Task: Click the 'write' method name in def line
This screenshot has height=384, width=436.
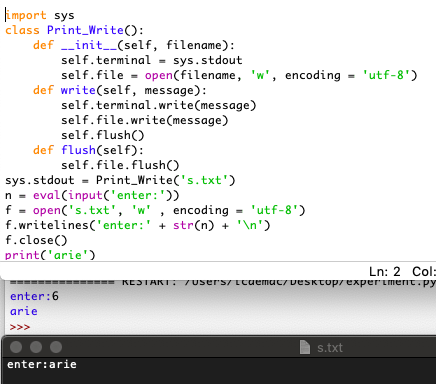Action: pyautogui.click(x=78, y=90)
